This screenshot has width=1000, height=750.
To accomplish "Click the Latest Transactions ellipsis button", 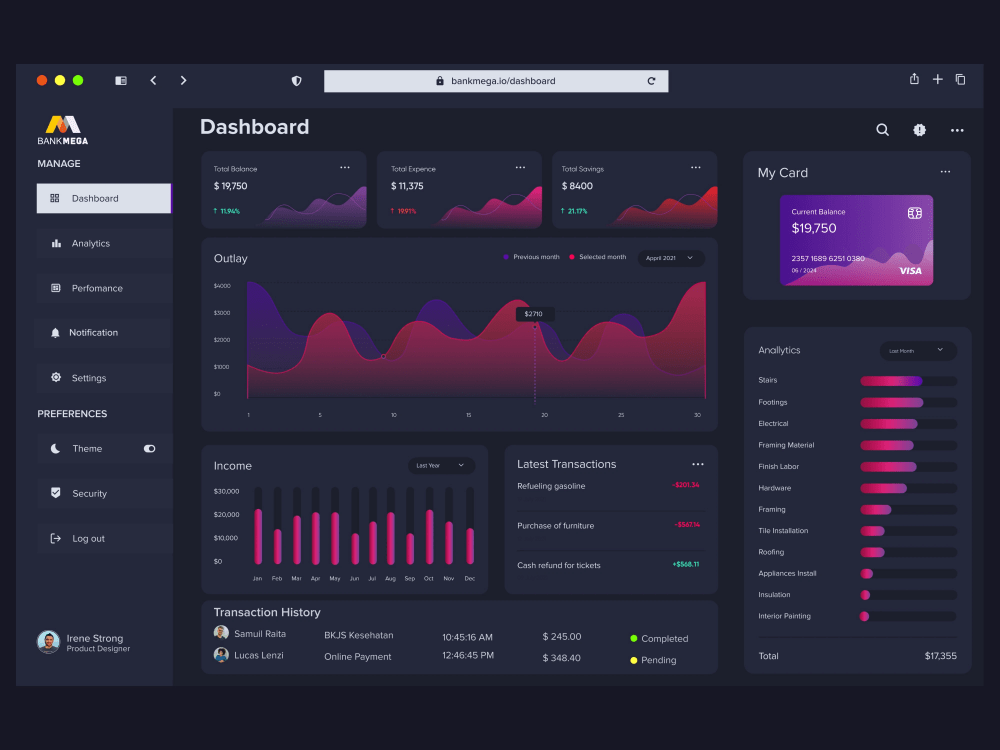I will (x=697, y=463).
